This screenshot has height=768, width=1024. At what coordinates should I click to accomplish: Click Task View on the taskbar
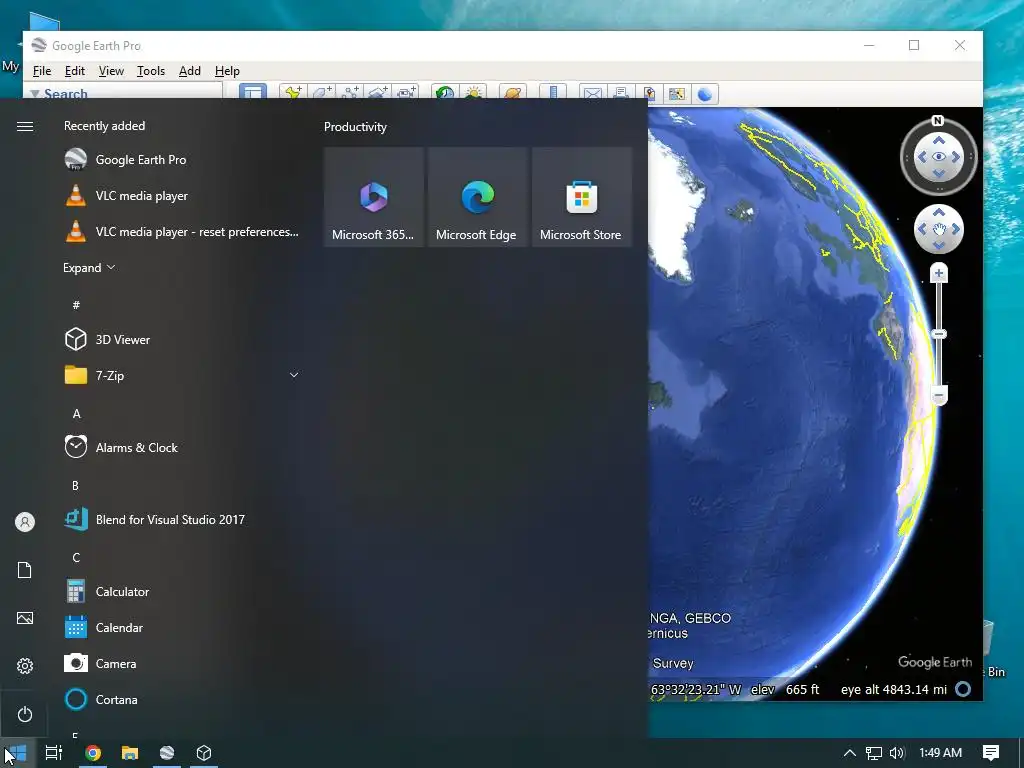click(54, 753)
